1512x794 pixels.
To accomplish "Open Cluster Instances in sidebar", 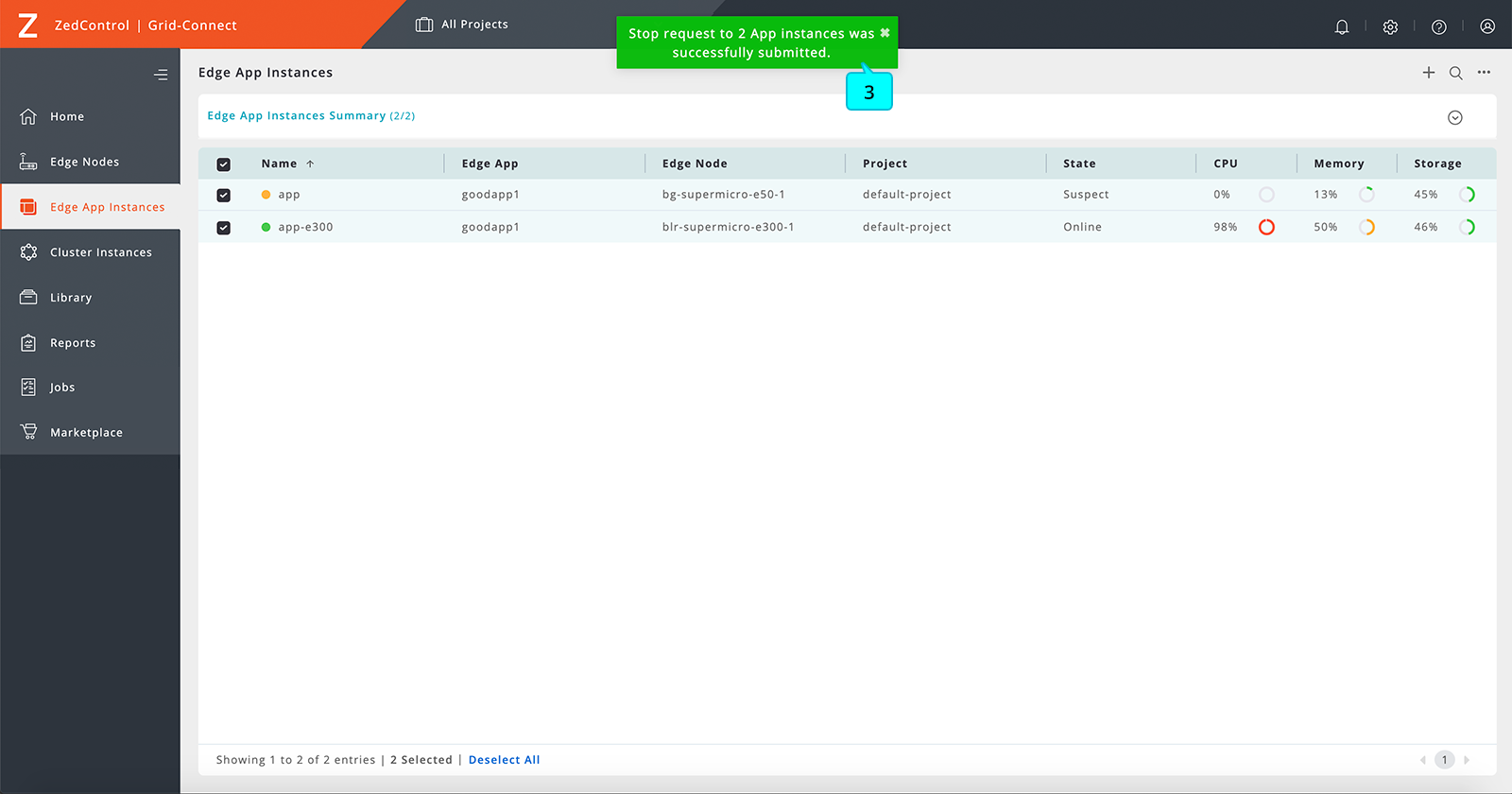I will tap(90, 252).
